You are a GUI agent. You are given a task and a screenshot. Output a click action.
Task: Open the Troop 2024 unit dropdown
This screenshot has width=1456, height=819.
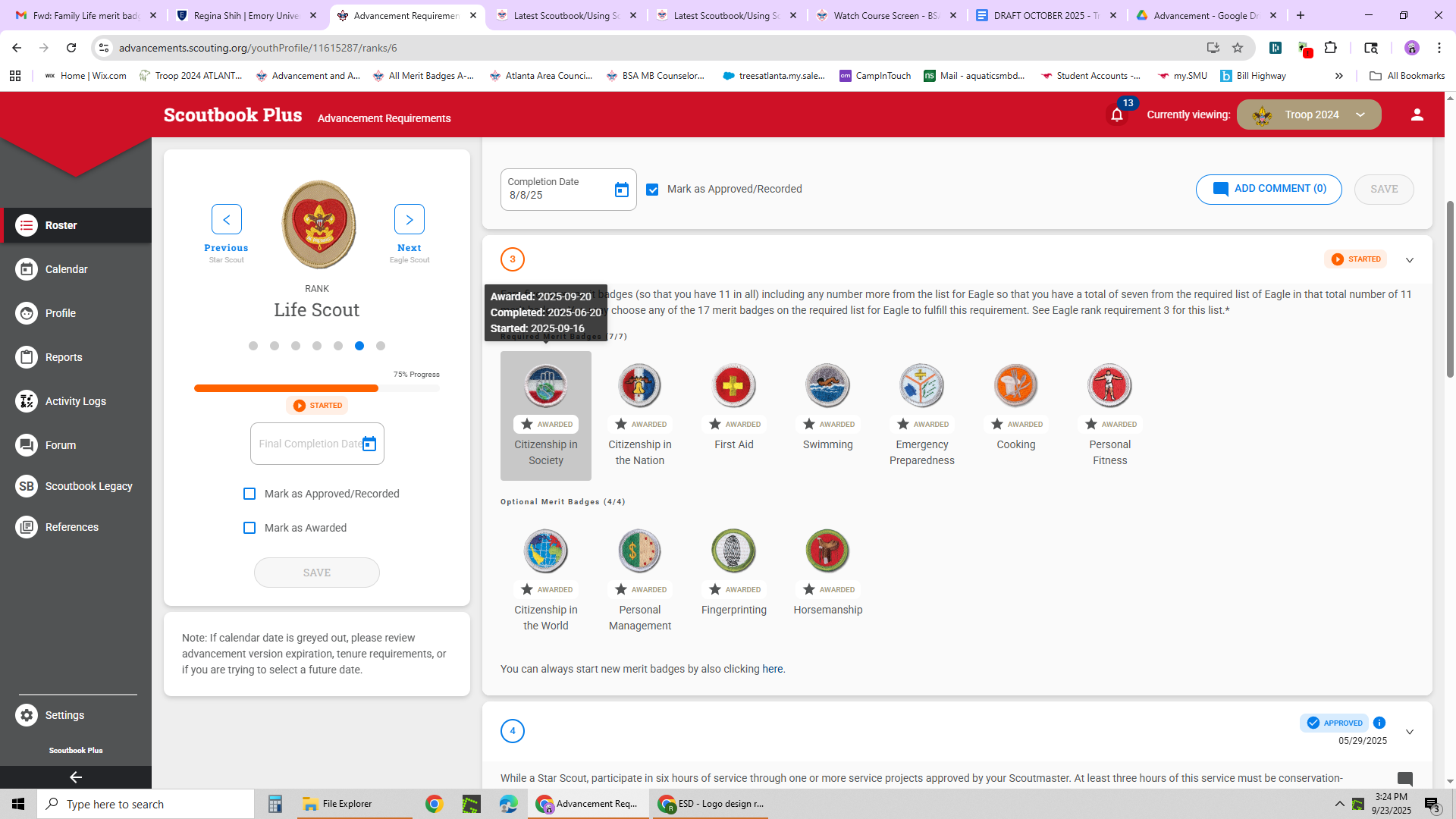click(x=1309, y=115)
